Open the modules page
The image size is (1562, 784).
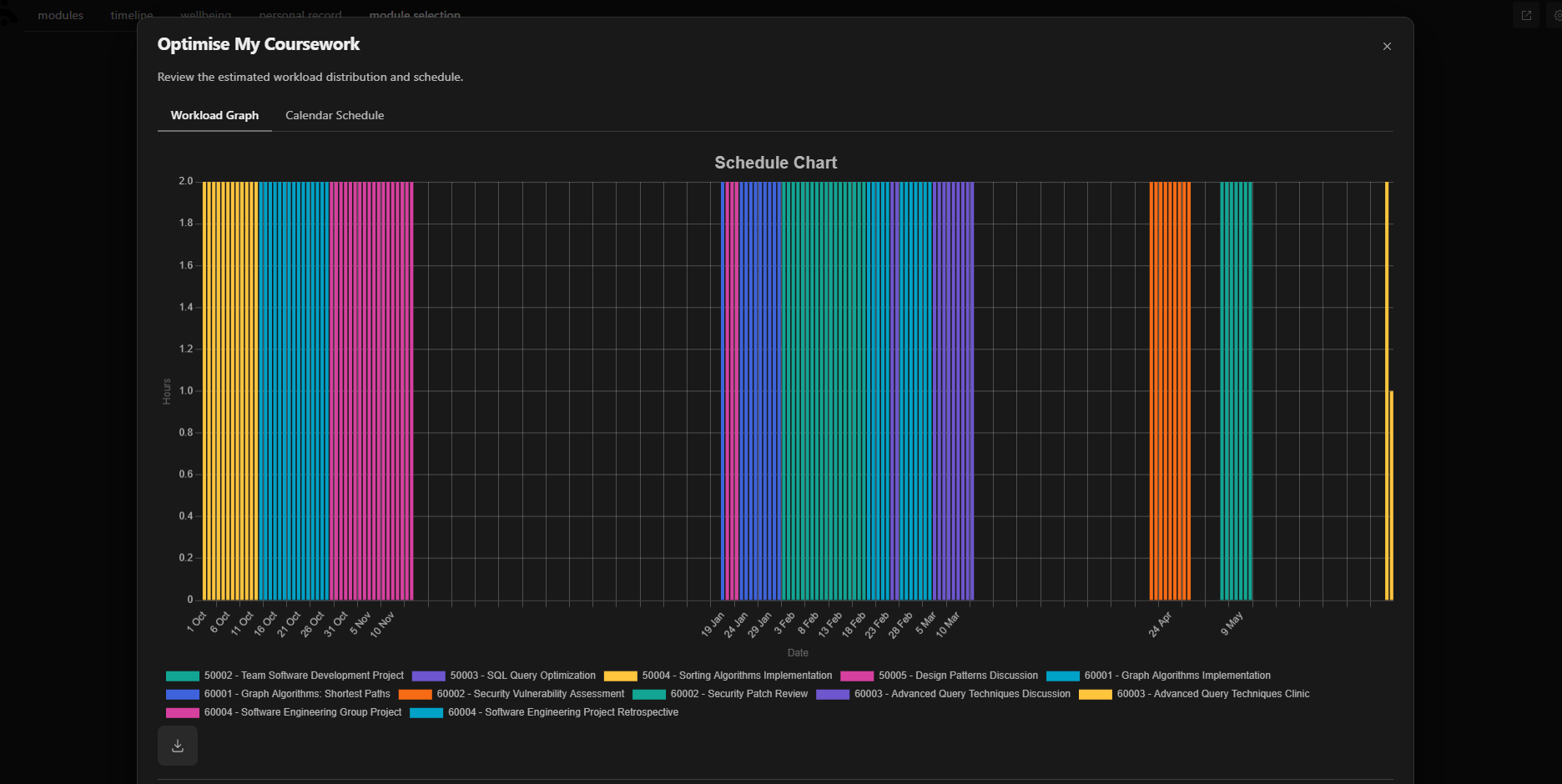coord(59,14)
